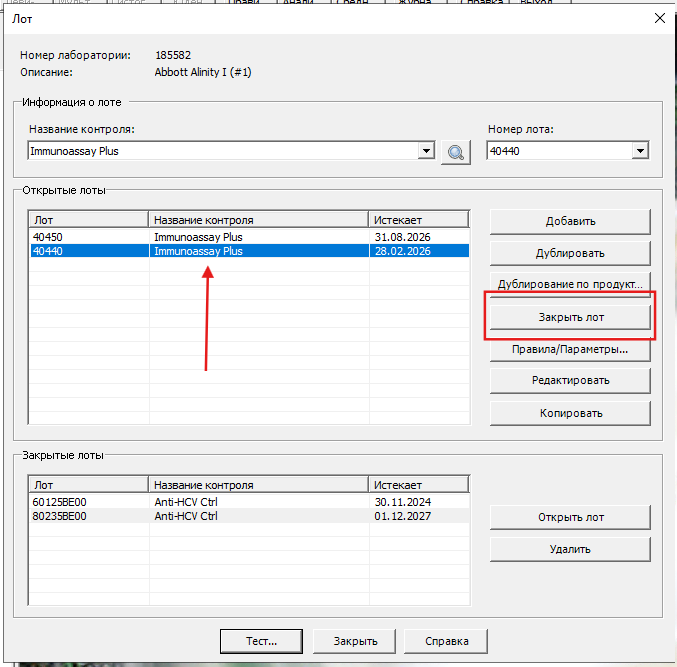Open the Номер лота dropdown list
This screenshot has width=677, height=667.
(640, 151)
